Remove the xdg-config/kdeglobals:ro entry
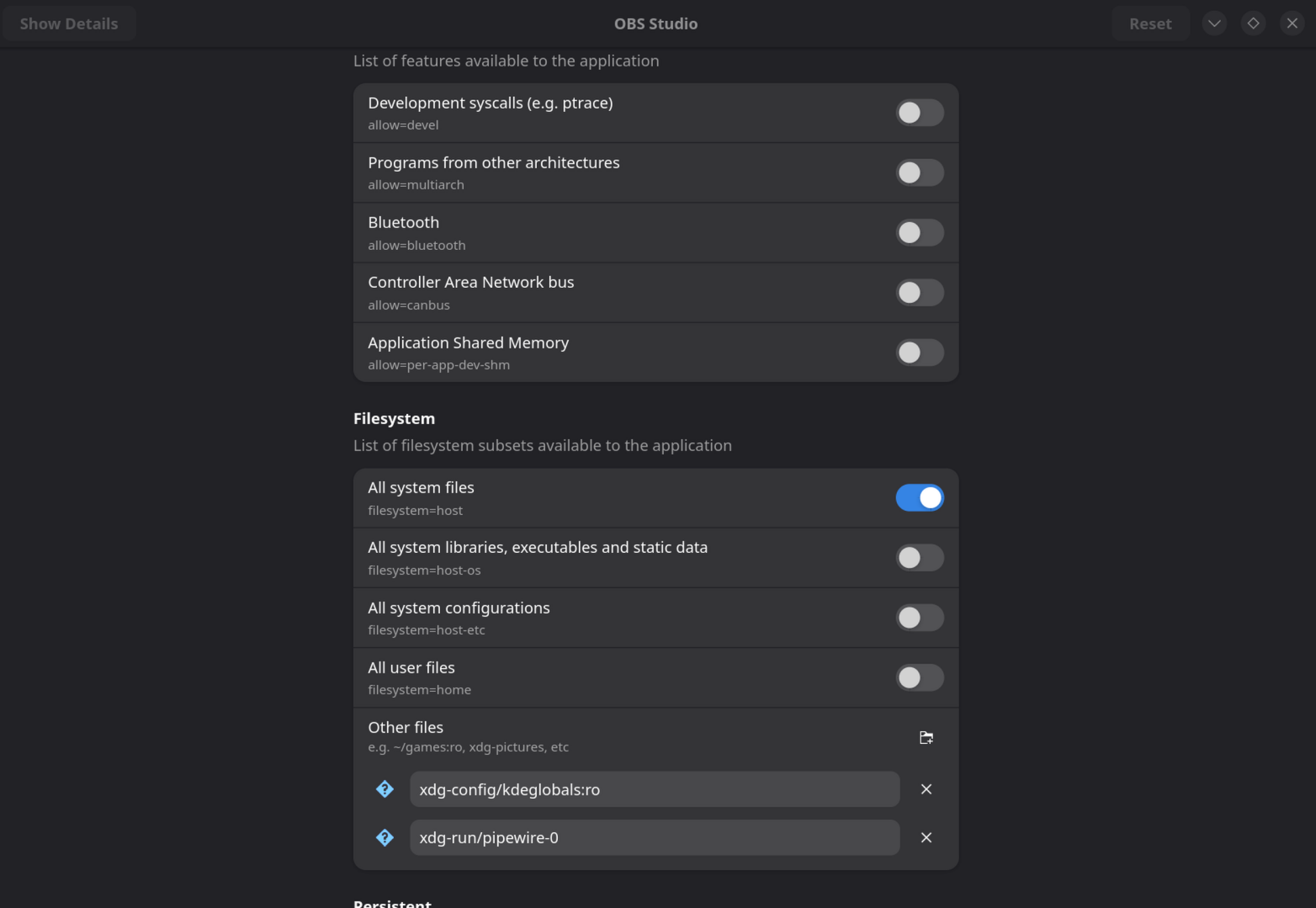Viewport: 1316px width, 908px height. pos(926,789)
